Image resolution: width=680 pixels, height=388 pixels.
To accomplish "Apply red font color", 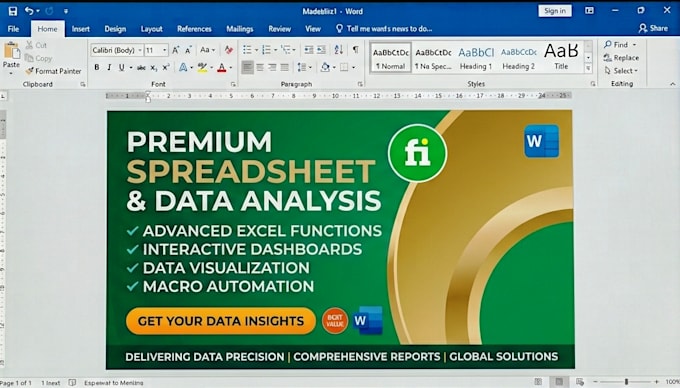I will click(222, 68).
